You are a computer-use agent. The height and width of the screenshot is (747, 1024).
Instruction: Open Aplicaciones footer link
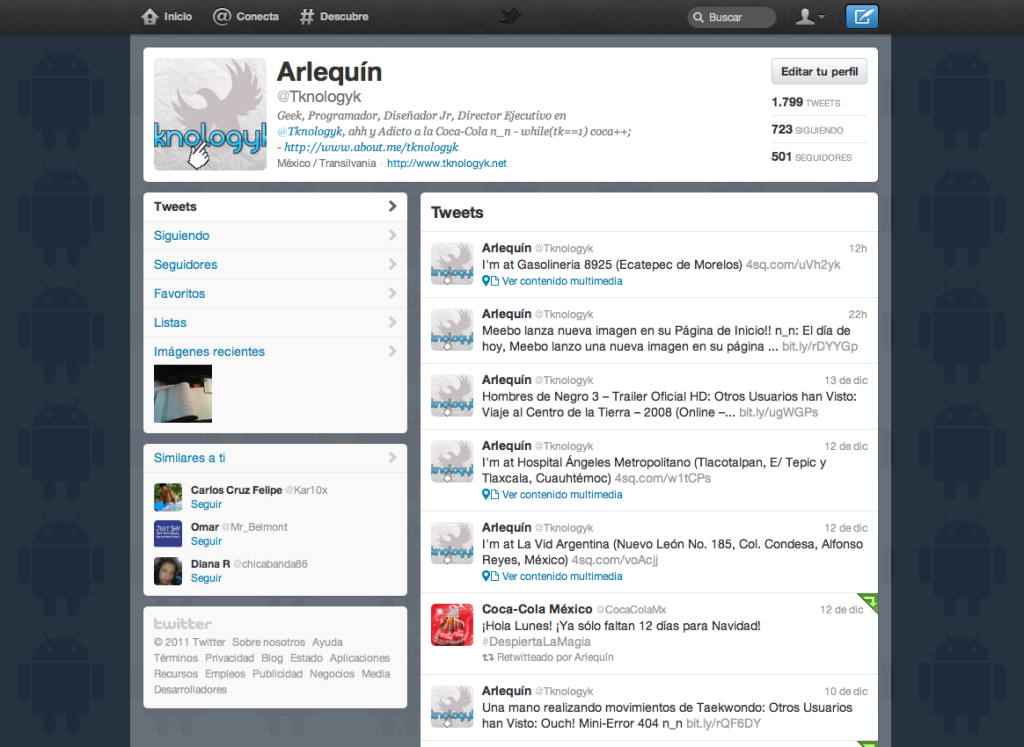click(359, 658)
